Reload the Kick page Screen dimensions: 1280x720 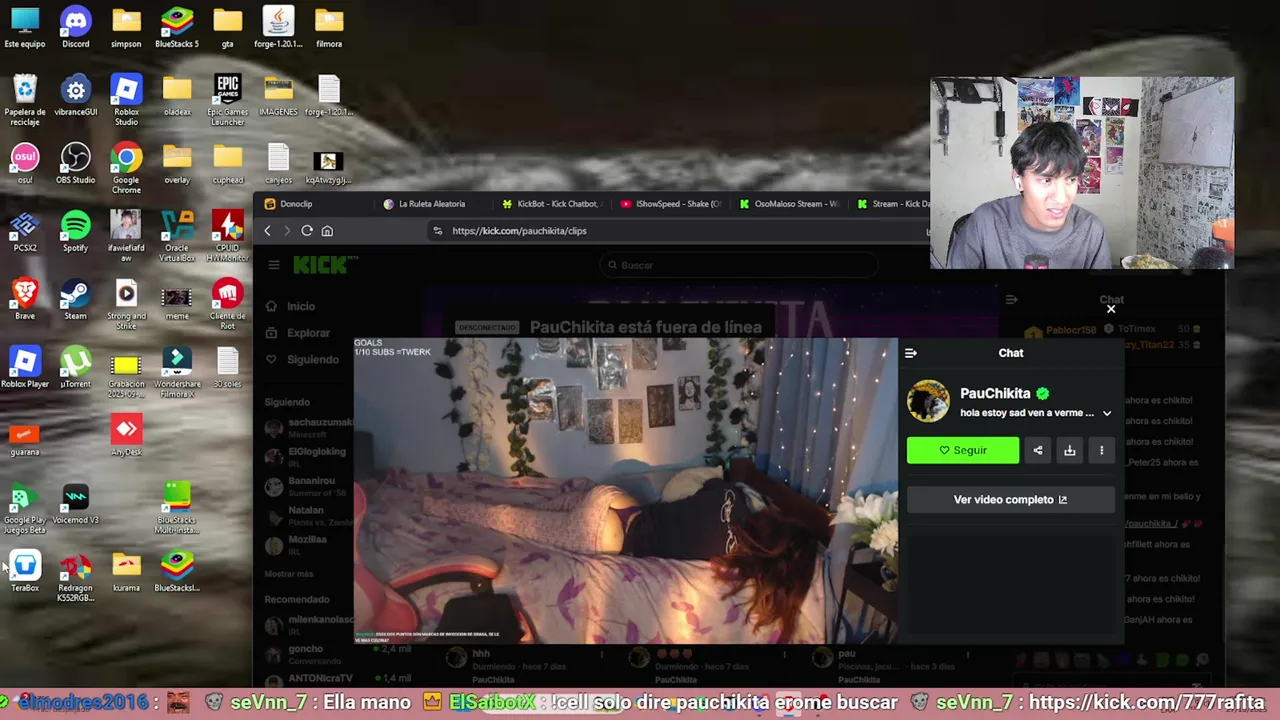point(307,231)
